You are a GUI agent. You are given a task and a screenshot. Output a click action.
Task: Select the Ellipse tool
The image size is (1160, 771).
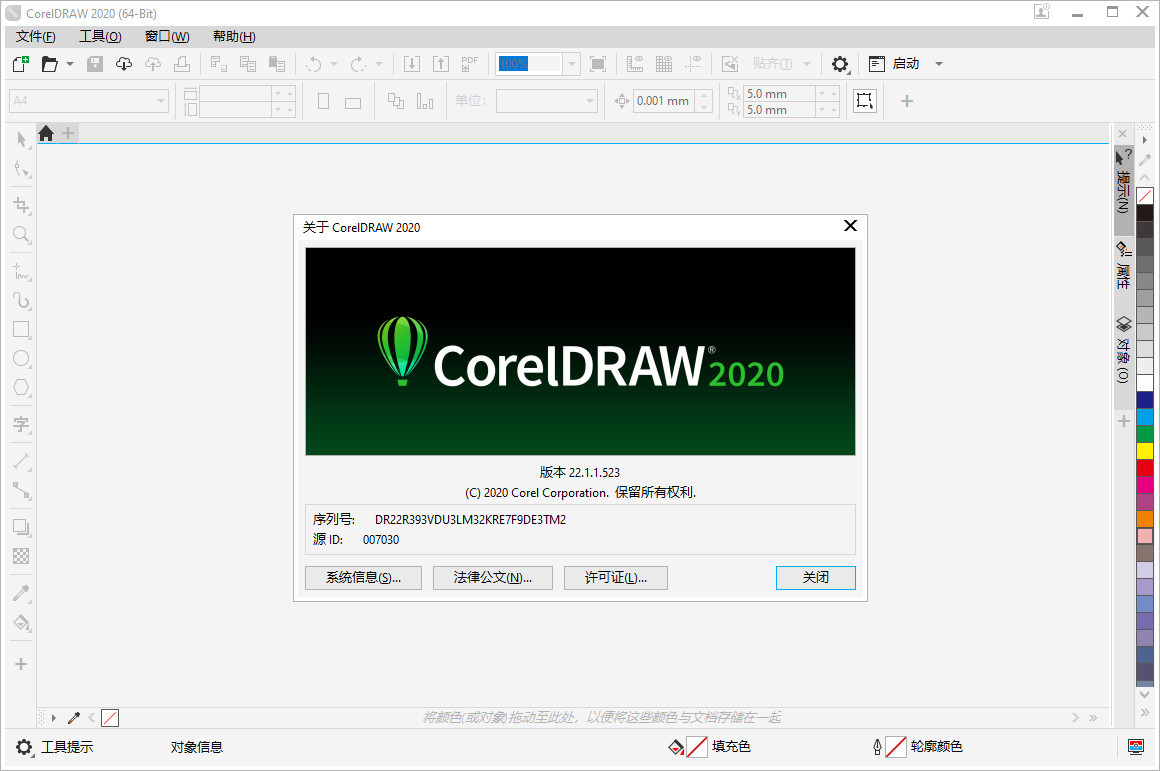coord(21,358)
